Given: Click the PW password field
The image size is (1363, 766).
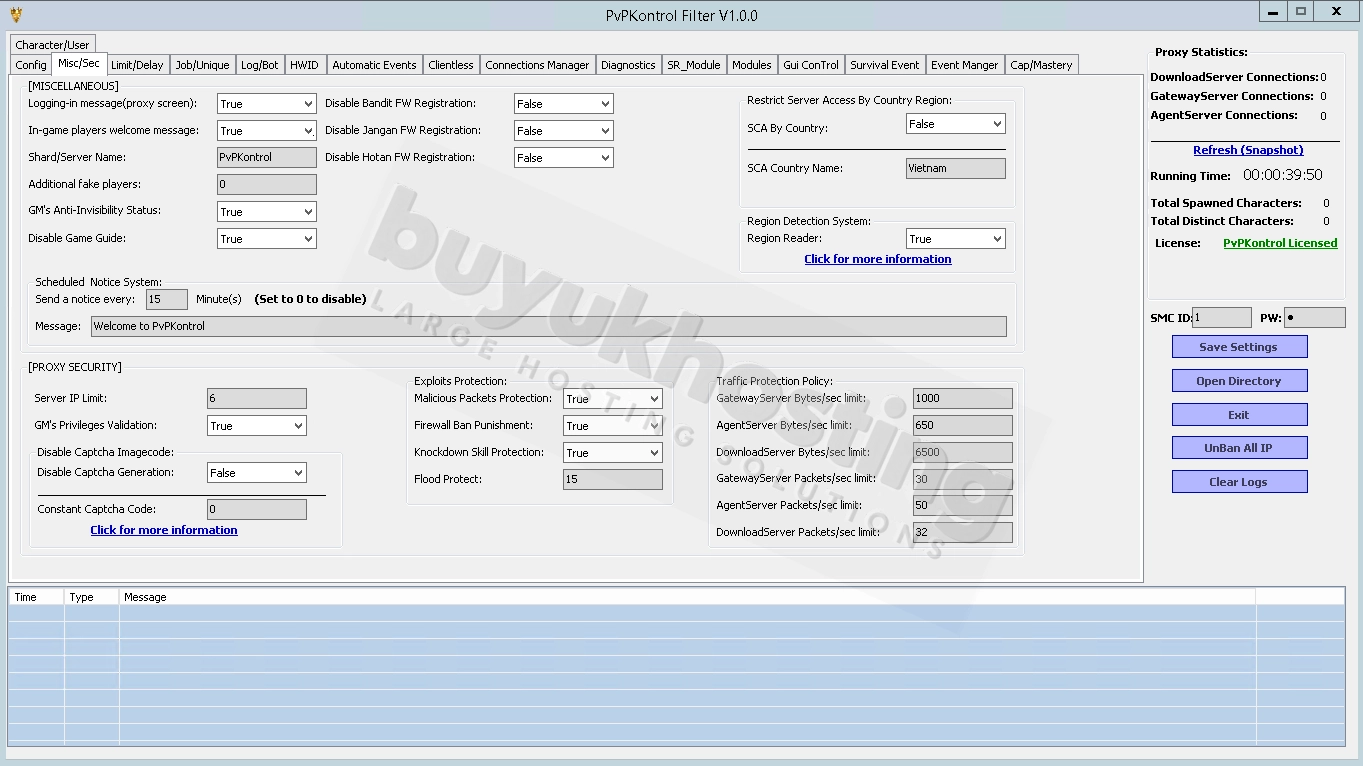Looking at the screenshot, I should [x=1314, y=318].
